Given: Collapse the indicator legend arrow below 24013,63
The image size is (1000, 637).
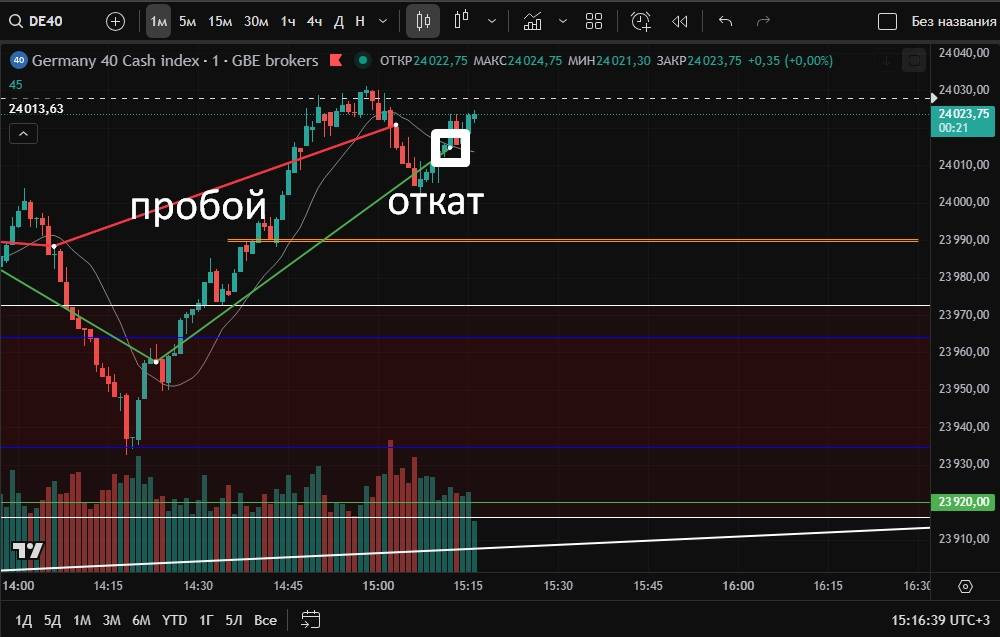Looking at the screenshot, I should click(24, 132).
